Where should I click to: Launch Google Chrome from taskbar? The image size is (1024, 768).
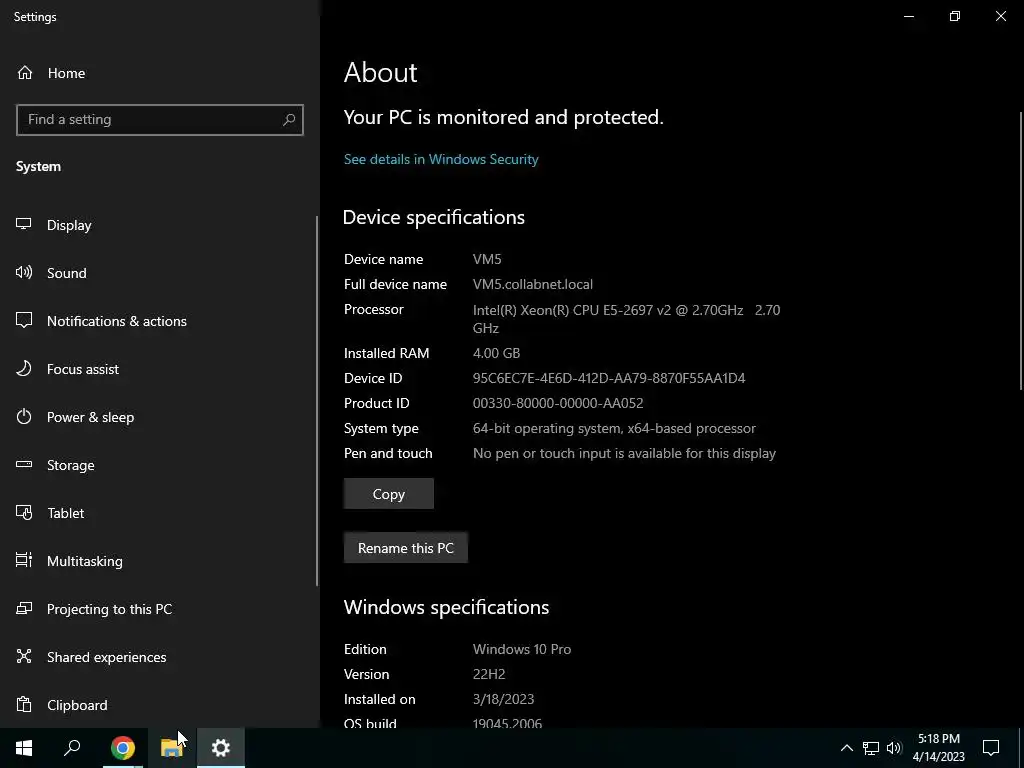tap(122, 748)
